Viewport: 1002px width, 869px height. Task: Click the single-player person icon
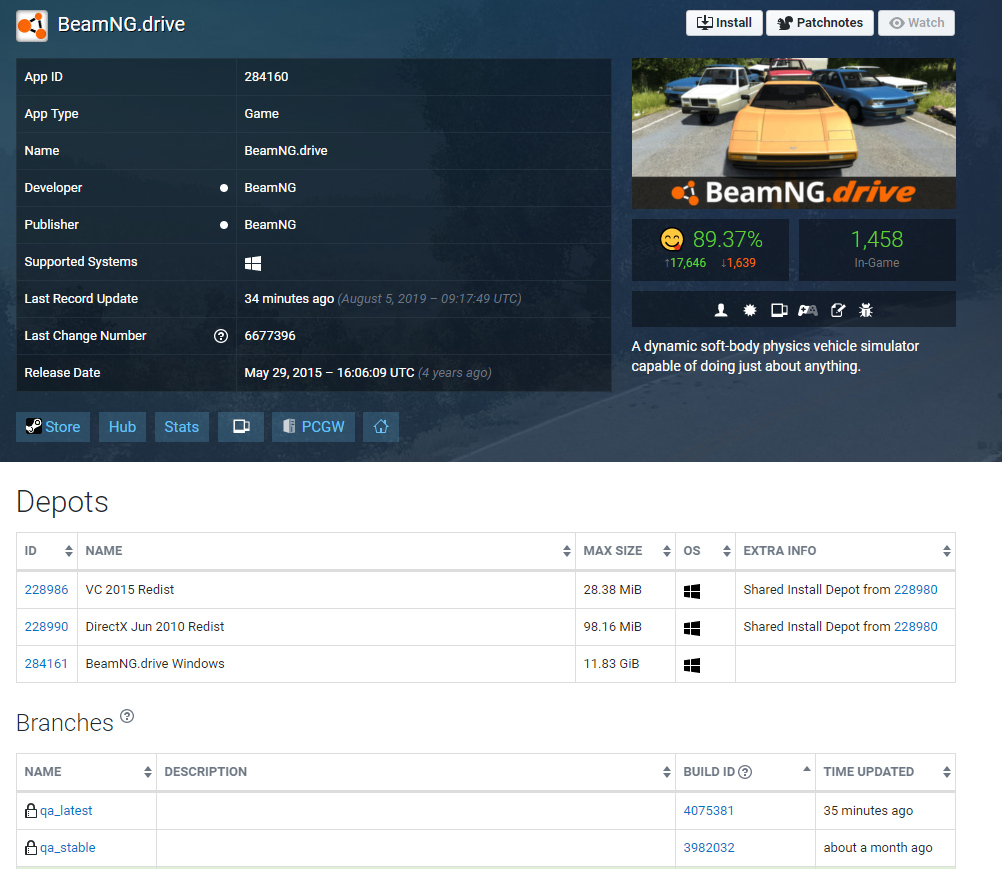[721, 311]
